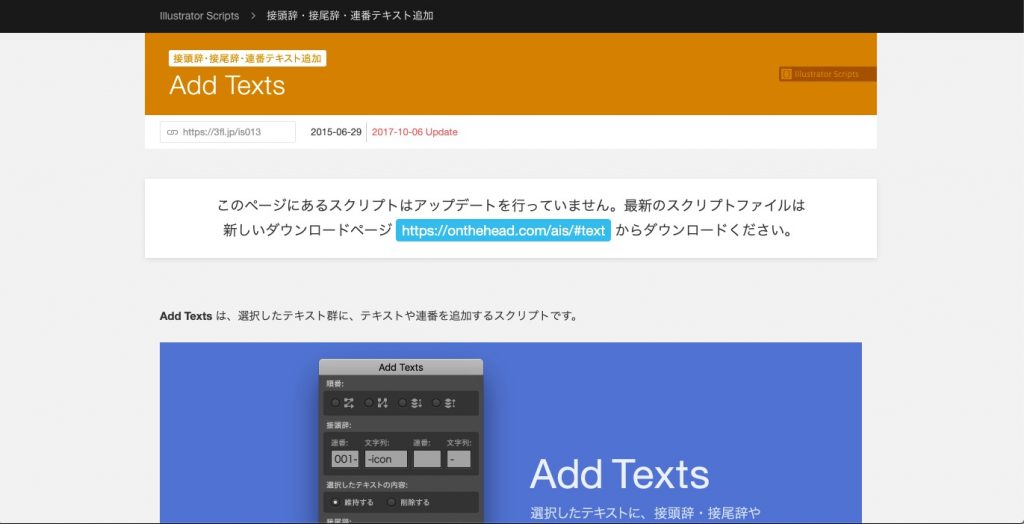
Task: Click the red 2017-10-06 Update text
Action: [415, 132]
